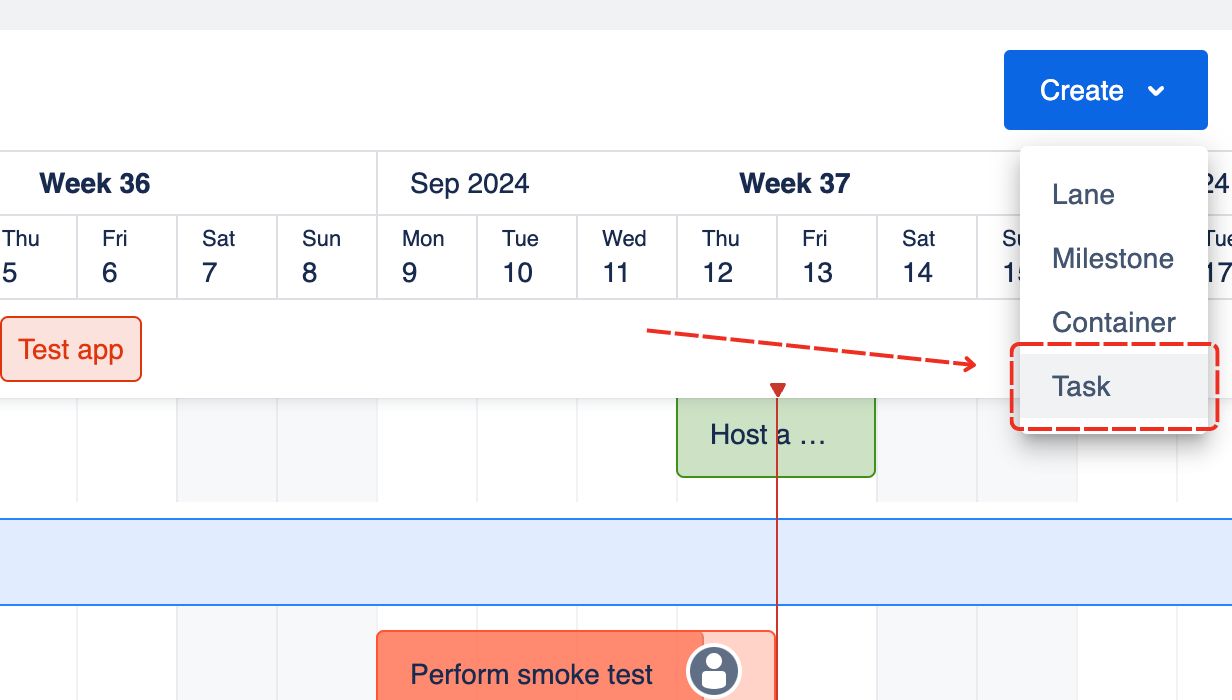The image size is (1232, 700).
Task: Select the Thu 12 date column header
Action: coord(721,256)
